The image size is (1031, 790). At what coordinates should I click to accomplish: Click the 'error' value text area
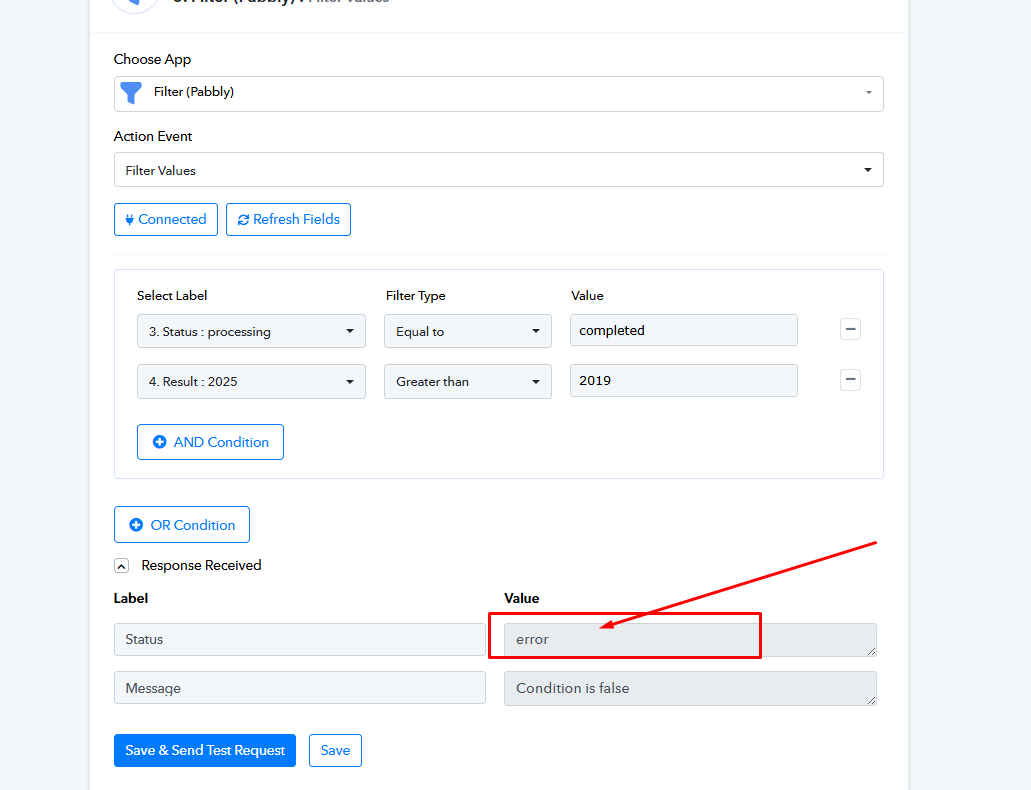pos(690,640)
